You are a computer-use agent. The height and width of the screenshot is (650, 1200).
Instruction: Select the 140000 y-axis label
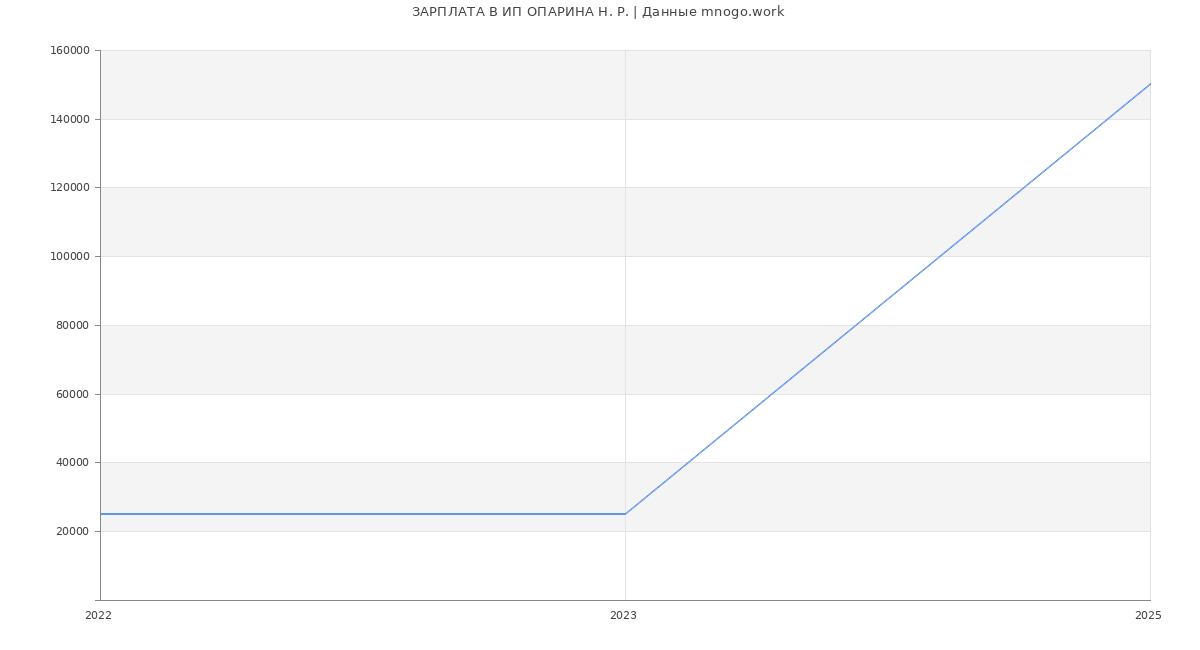[69, 119]
